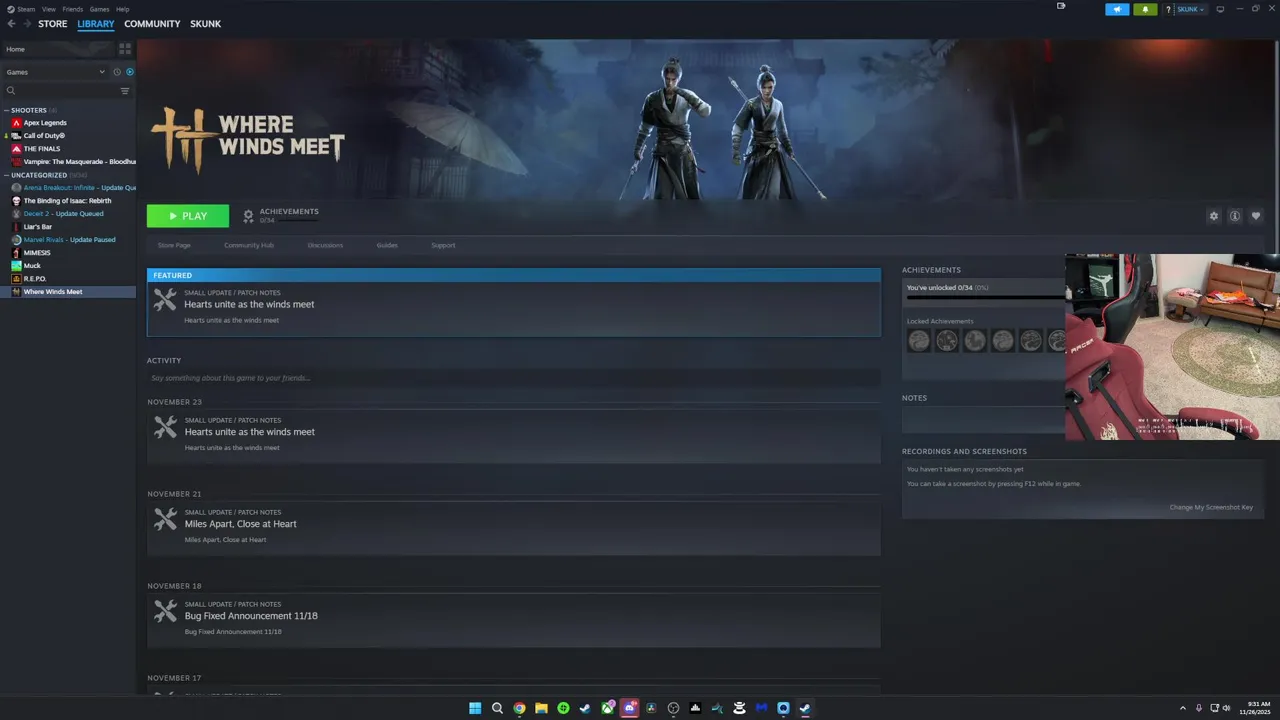
Task: Click the blue announcements megaphone button
Action: tap(1117, 9)
